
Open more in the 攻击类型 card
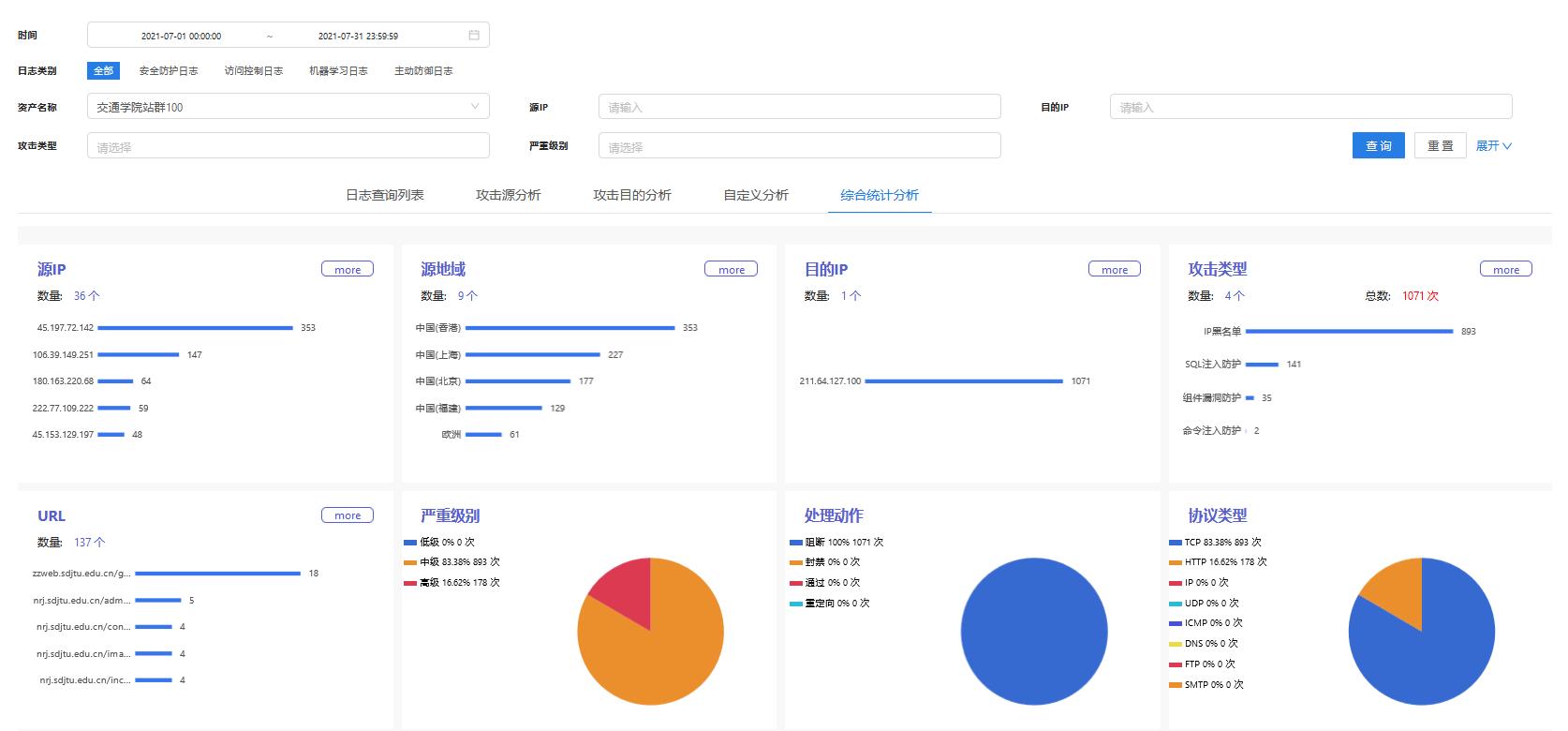(1506, 269)
